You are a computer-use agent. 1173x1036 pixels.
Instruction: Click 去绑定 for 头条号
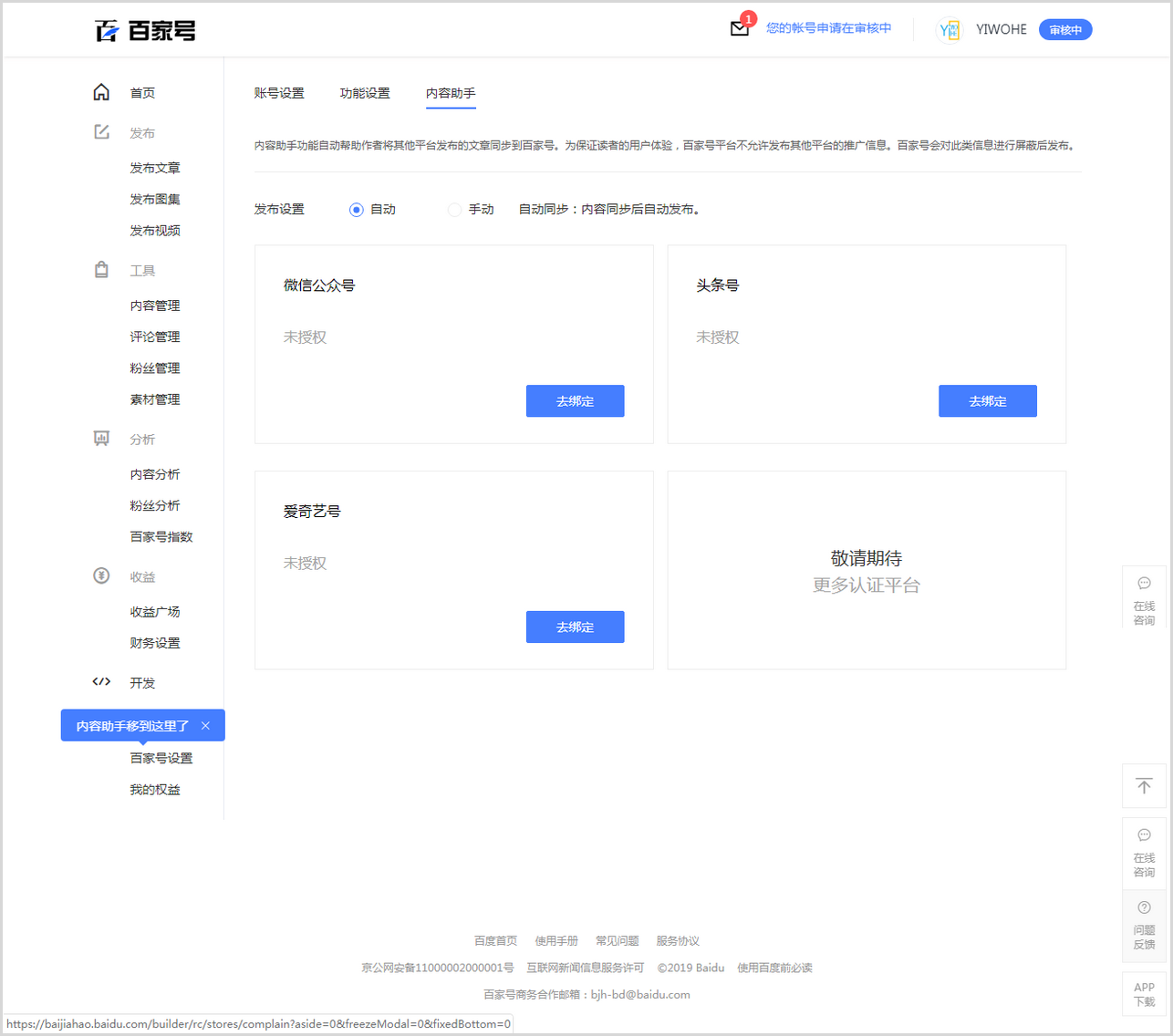[988, 400]
